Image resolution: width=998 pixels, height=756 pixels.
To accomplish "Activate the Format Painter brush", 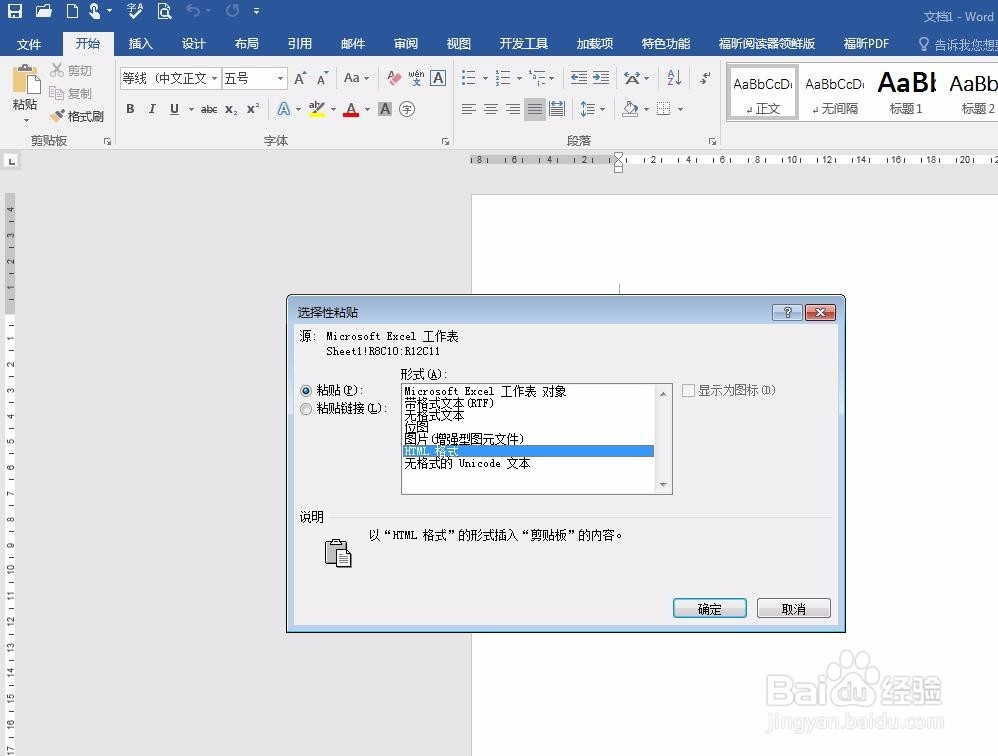I will pos(77,116).
